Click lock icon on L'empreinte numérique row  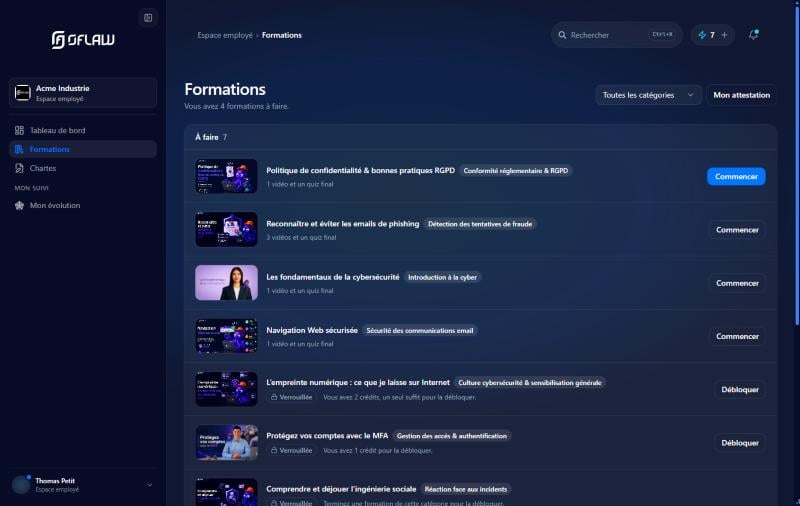click(x=274, y=397)
